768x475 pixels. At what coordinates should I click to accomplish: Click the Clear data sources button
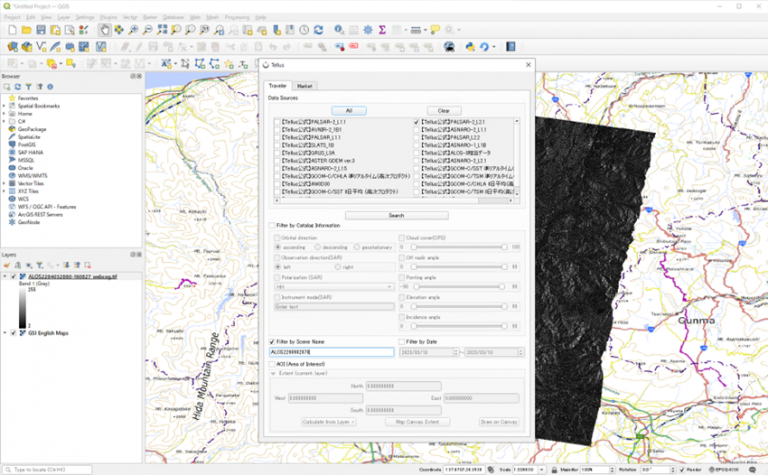[x=444, y=111]
